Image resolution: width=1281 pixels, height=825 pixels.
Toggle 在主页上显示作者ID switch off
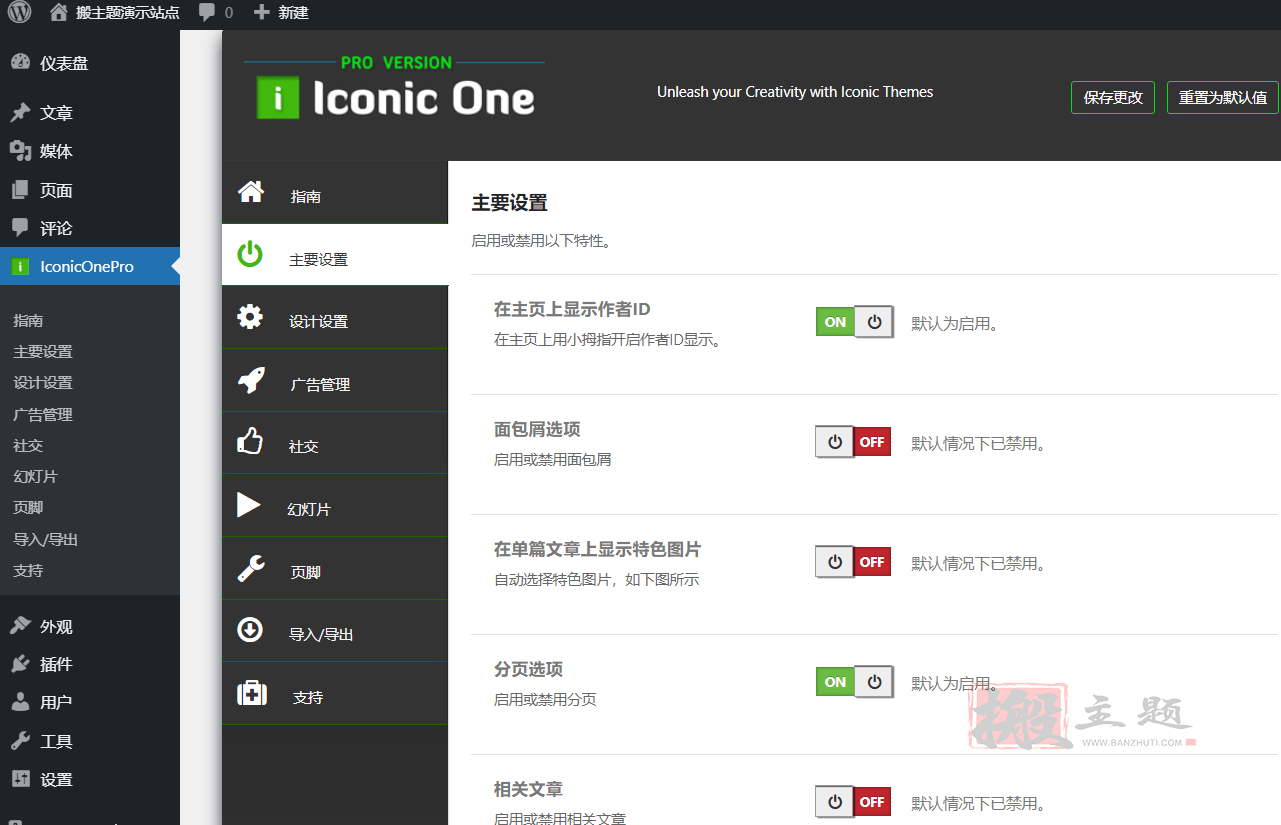[855, 322]
